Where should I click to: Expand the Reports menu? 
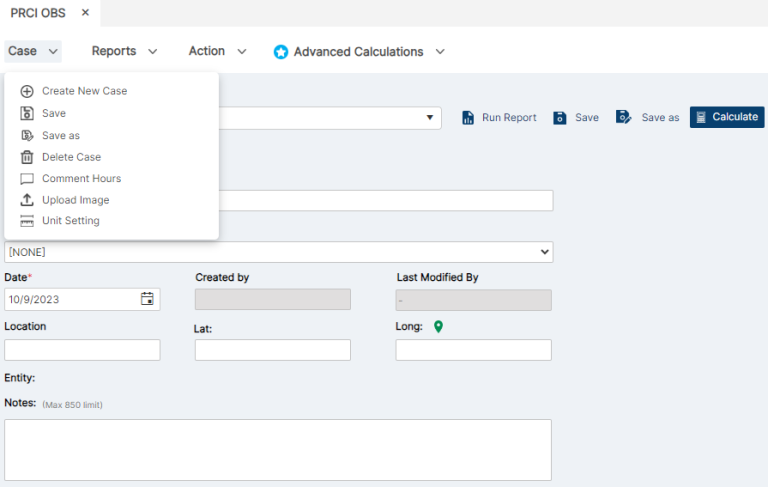click(124, 51)
